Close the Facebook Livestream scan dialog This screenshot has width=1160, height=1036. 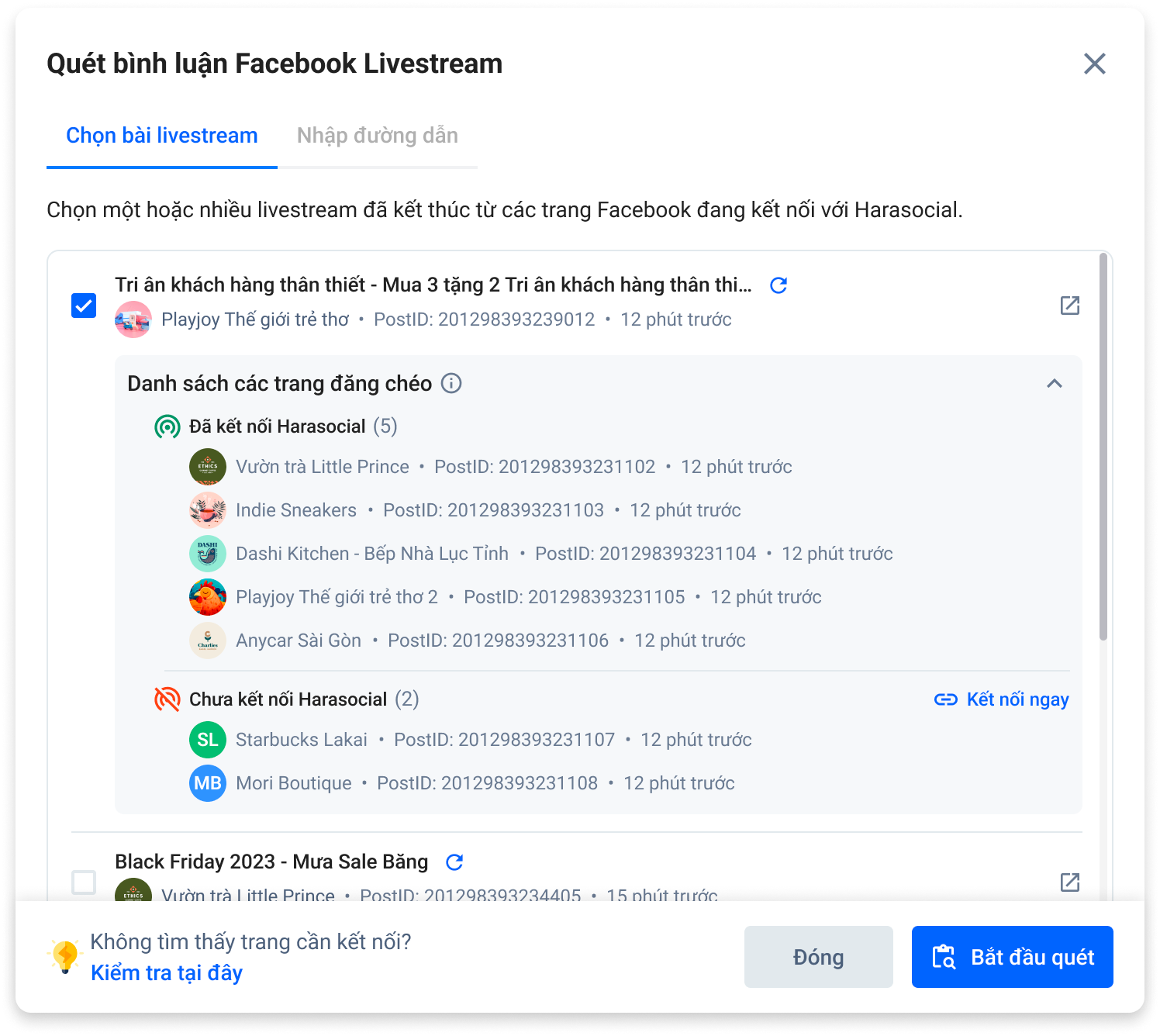pyautogui.click(x=1094, y=64)
